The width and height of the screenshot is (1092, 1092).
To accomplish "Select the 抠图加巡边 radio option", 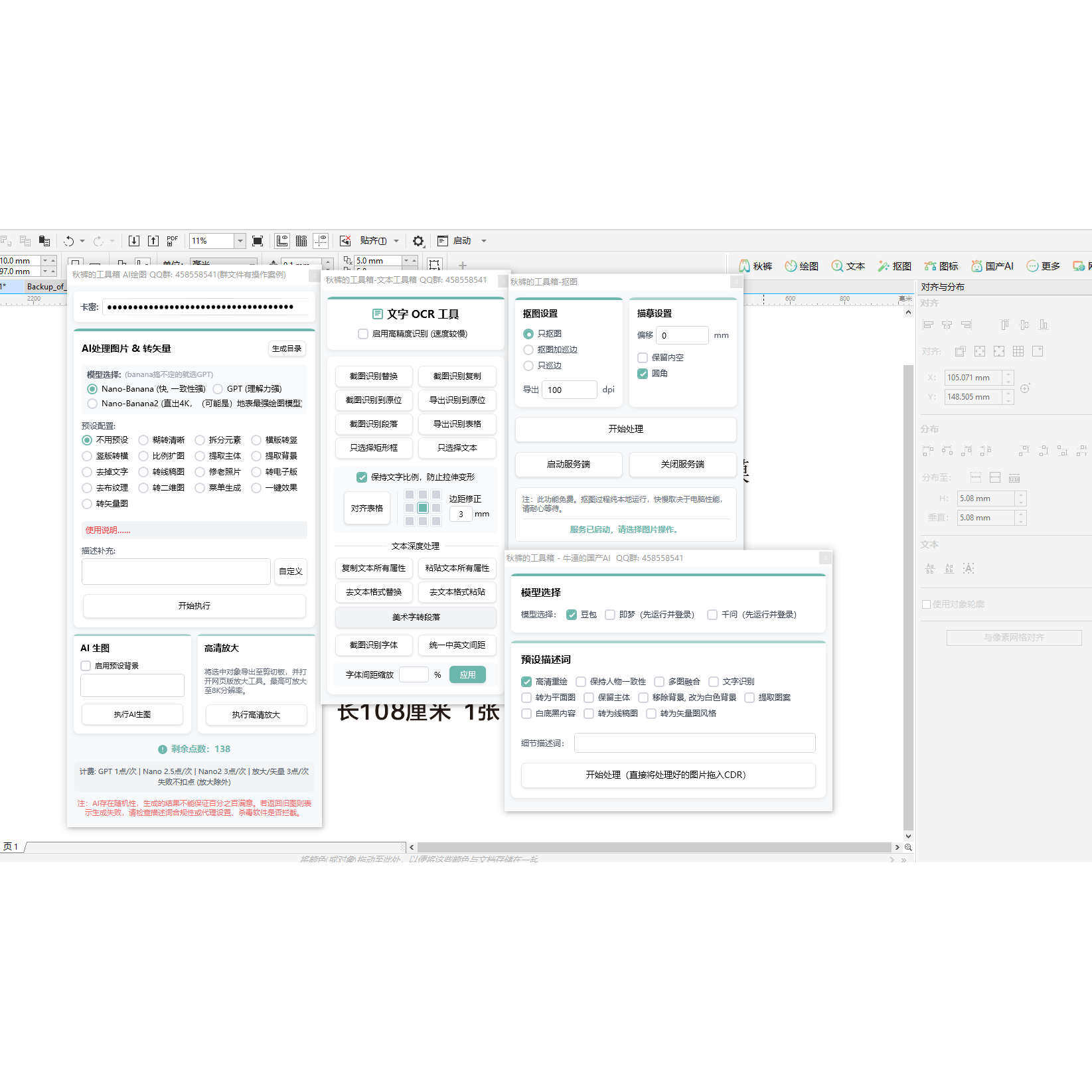I will (x=528, y=350).
